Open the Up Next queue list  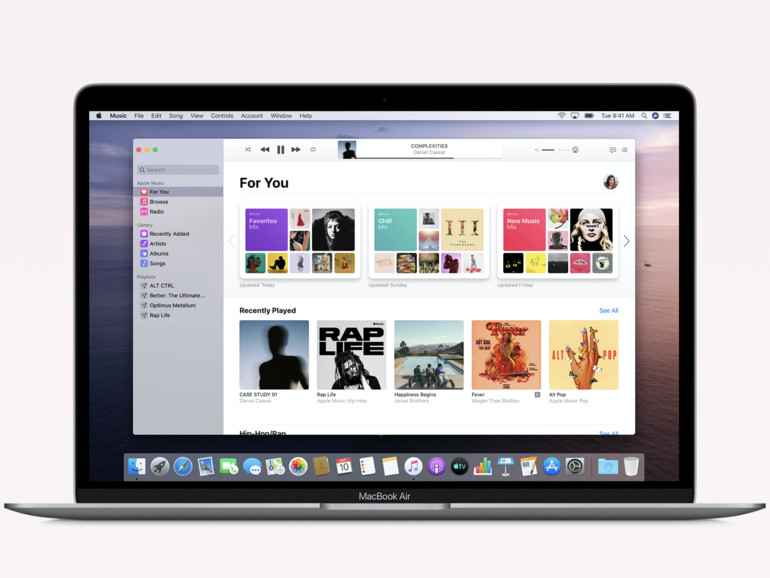point(625,150)
